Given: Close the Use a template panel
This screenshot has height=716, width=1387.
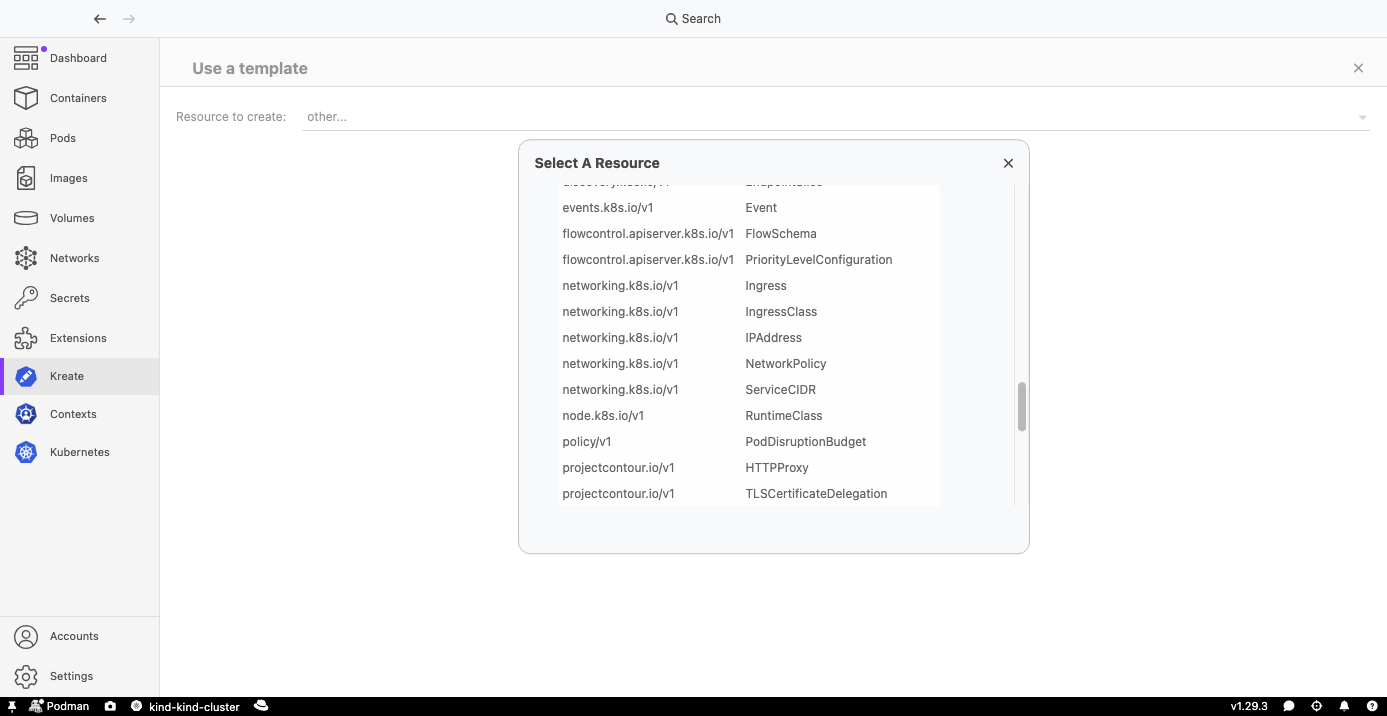Looking at the screenshot, I should (x=1358, y=68).
